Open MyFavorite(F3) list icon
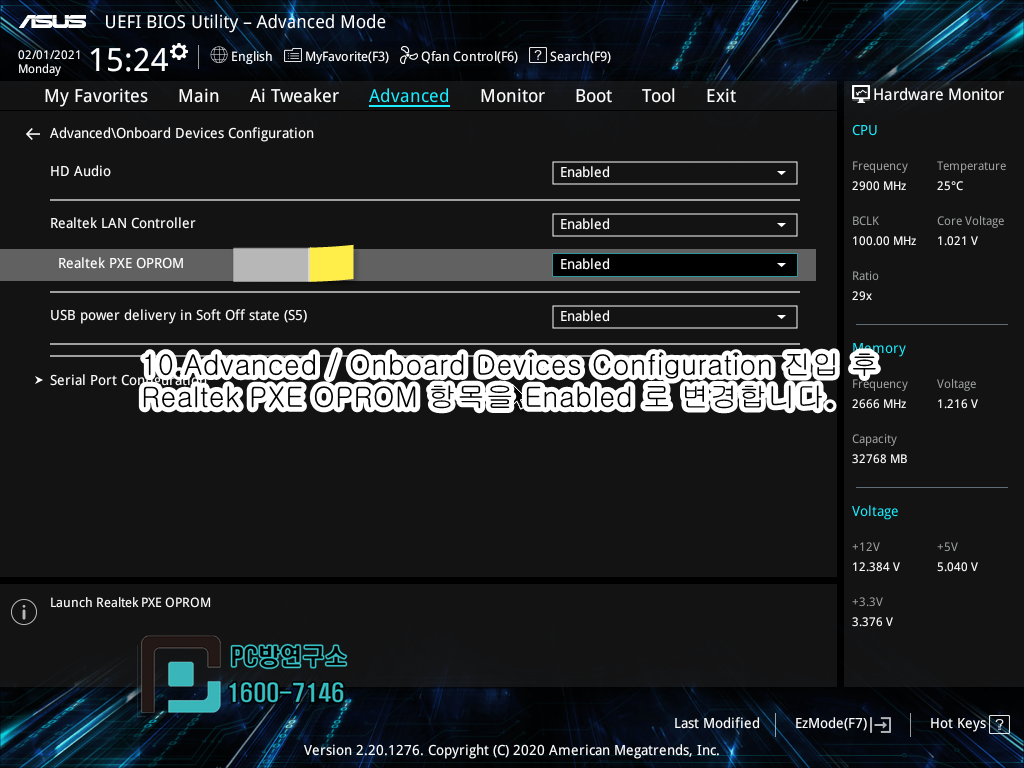The image size is (1024, 768). [x=293, y=56]
